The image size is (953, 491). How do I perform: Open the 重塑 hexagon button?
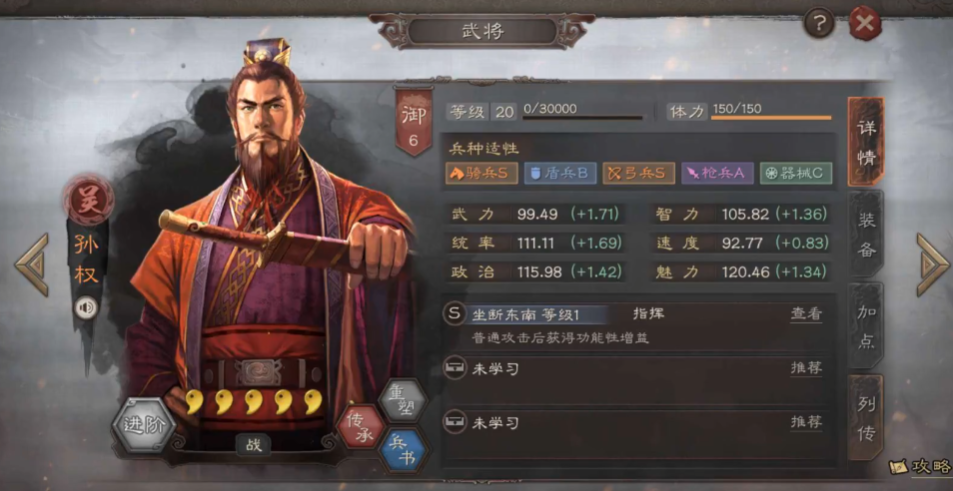(402, 399)
